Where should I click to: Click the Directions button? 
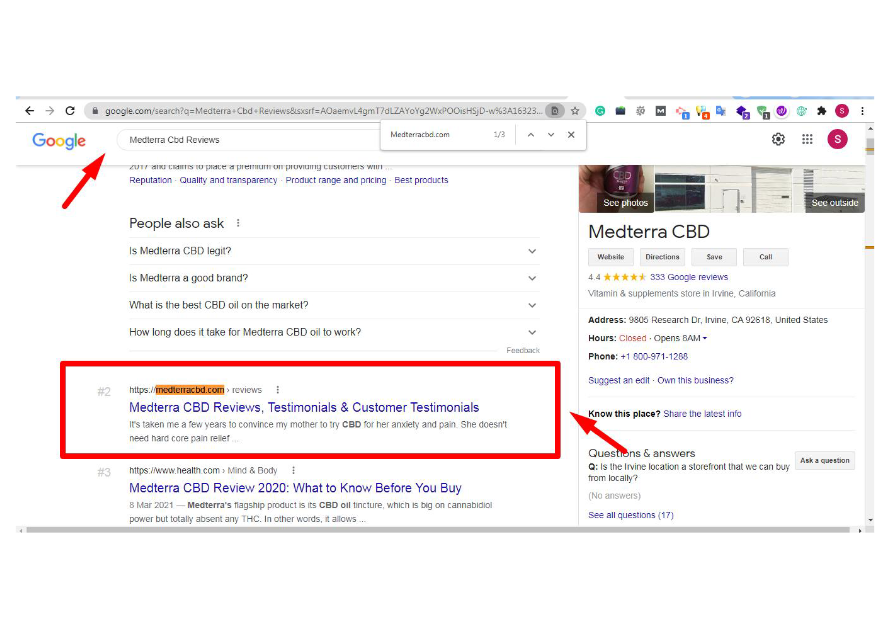662,257
